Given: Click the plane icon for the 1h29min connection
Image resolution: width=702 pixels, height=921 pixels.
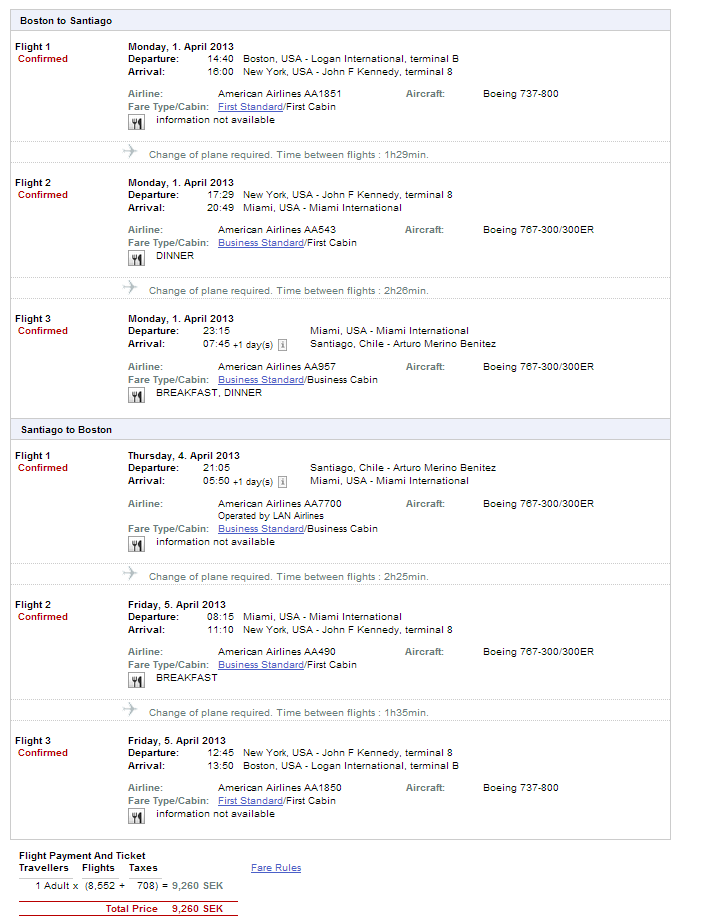Looking at the screenshot, I should click(130, 151).
